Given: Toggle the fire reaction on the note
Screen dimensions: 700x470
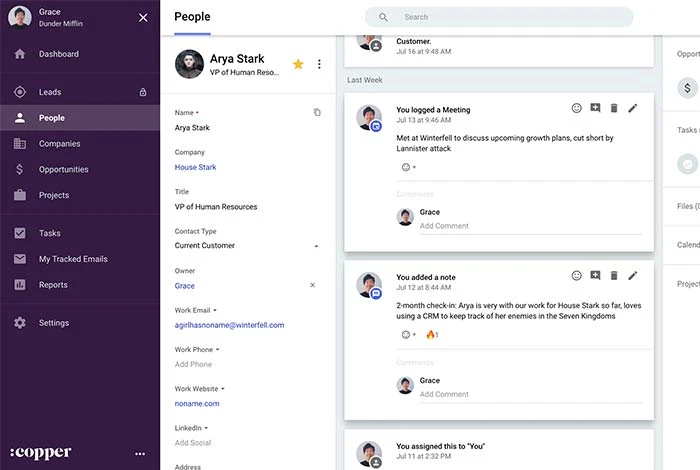Looking at the screenshot, I should pyautogui.click(x=432, y=334).
